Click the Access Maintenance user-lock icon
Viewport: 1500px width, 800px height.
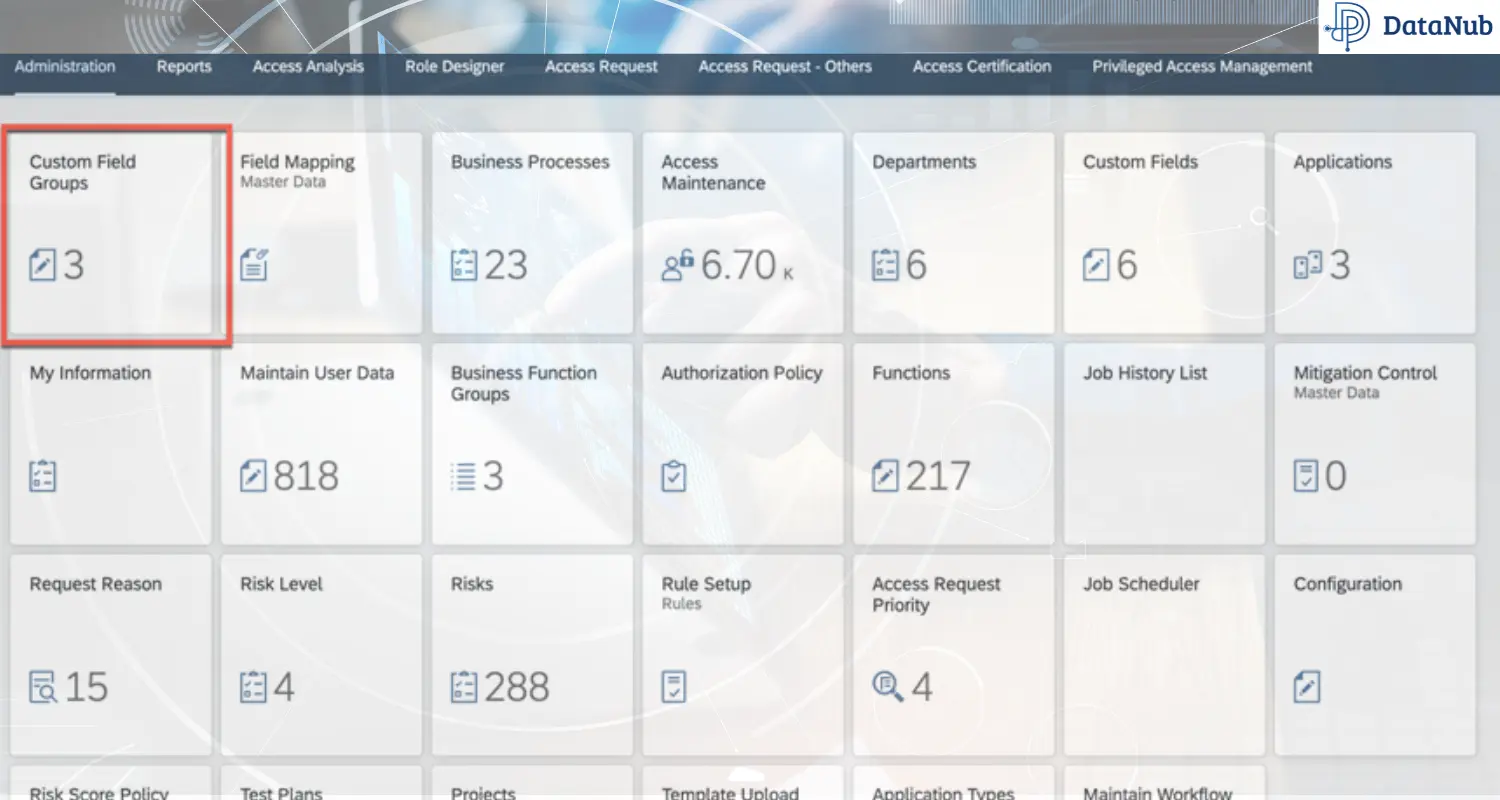[x=677, y=266]
